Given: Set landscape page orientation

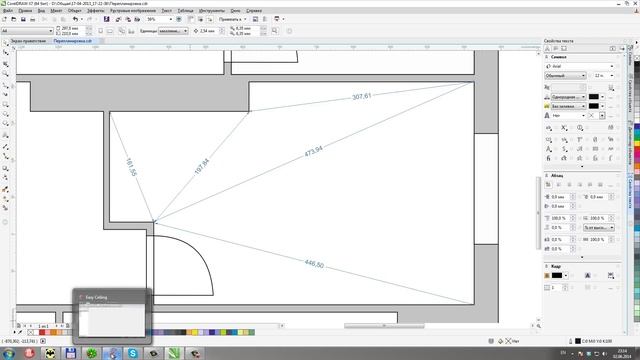Looking at the screenshot, I should 110,31.
